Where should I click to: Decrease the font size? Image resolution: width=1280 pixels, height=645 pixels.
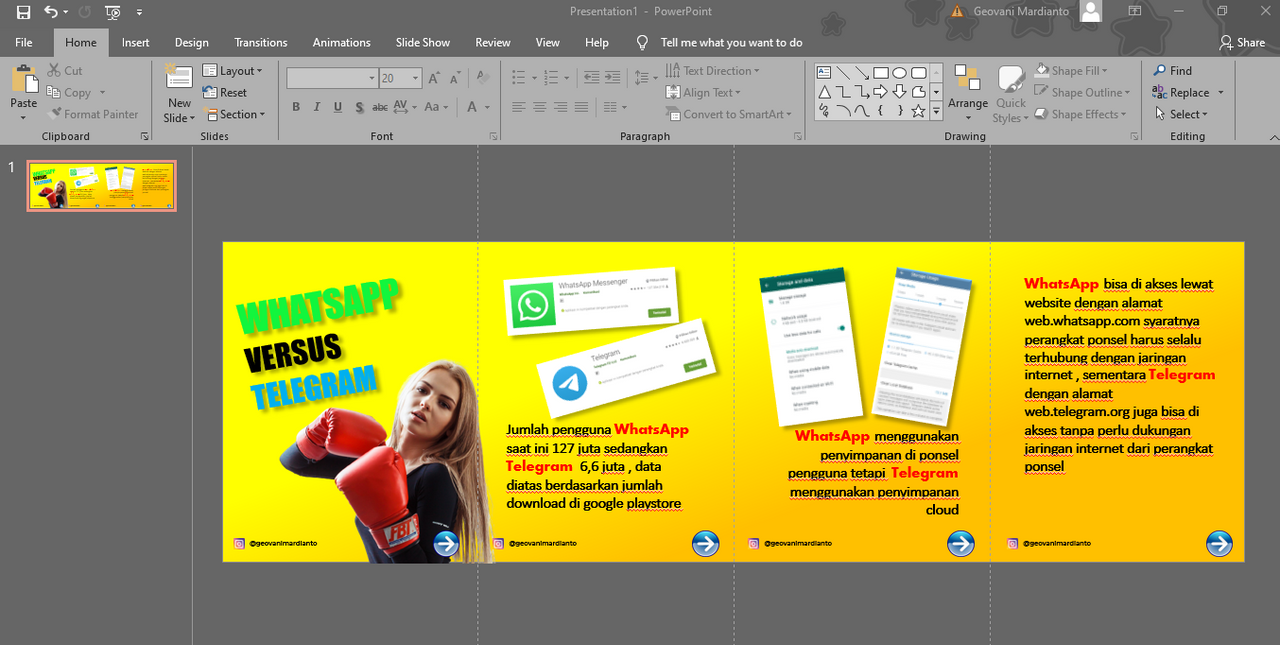[455, 78]
